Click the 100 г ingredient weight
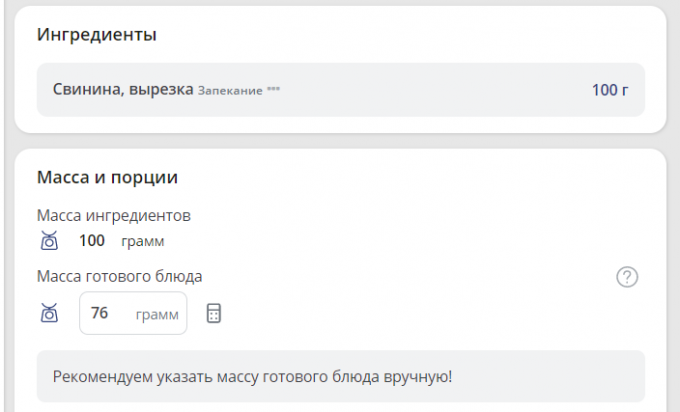Image resolution: width=680 pixels, height=412 pixels. tap(609, 90)
